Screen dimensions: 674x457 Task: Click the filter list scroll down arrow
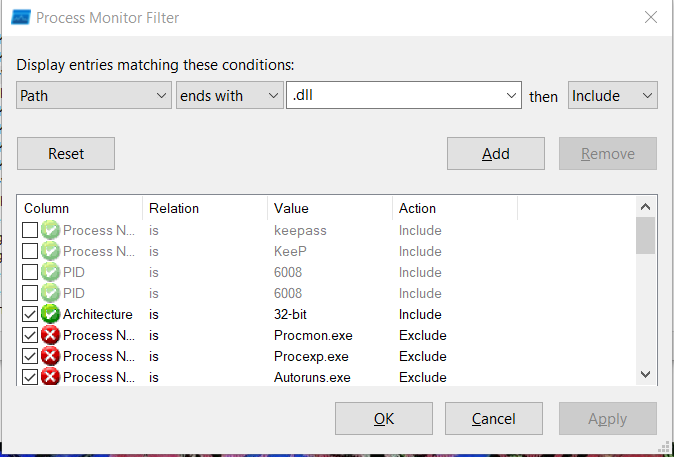[x=646, y=373]
